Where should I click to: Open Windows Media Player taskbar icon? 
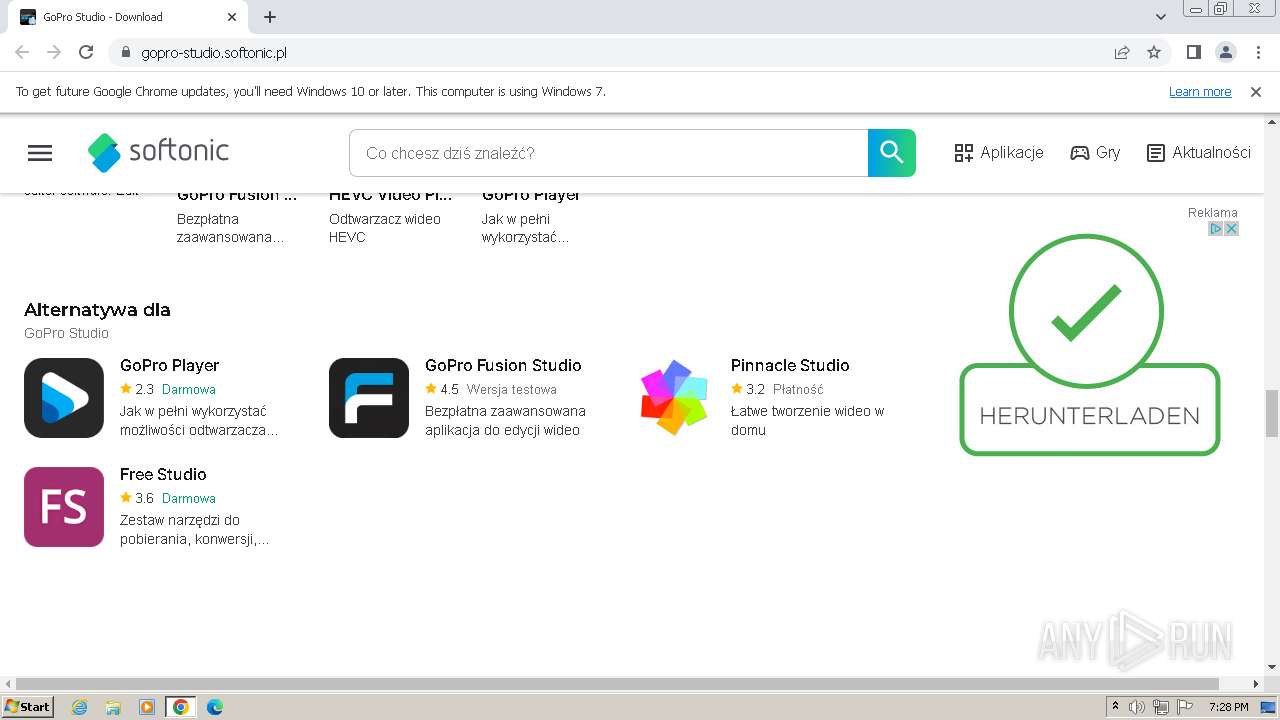[x=147, y=707]
